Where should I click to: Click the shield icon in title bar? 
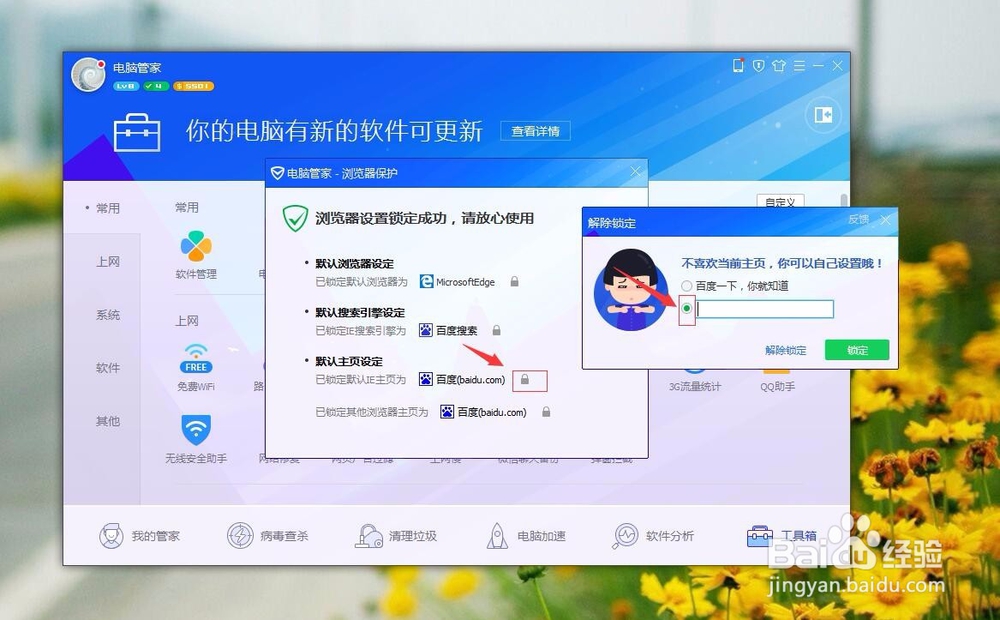coord(758,65)
